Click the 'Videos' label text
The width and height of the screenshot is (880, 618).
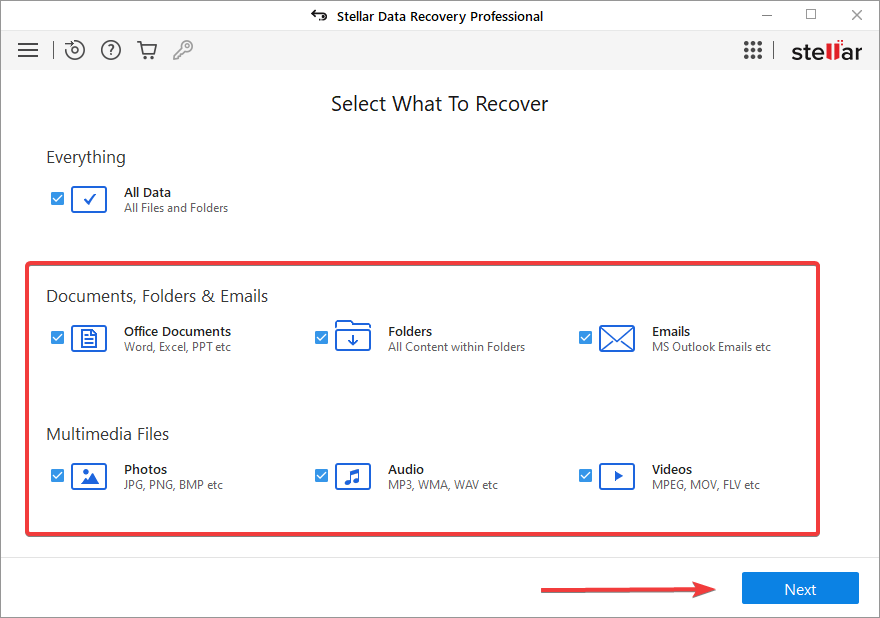pos(672,469)
